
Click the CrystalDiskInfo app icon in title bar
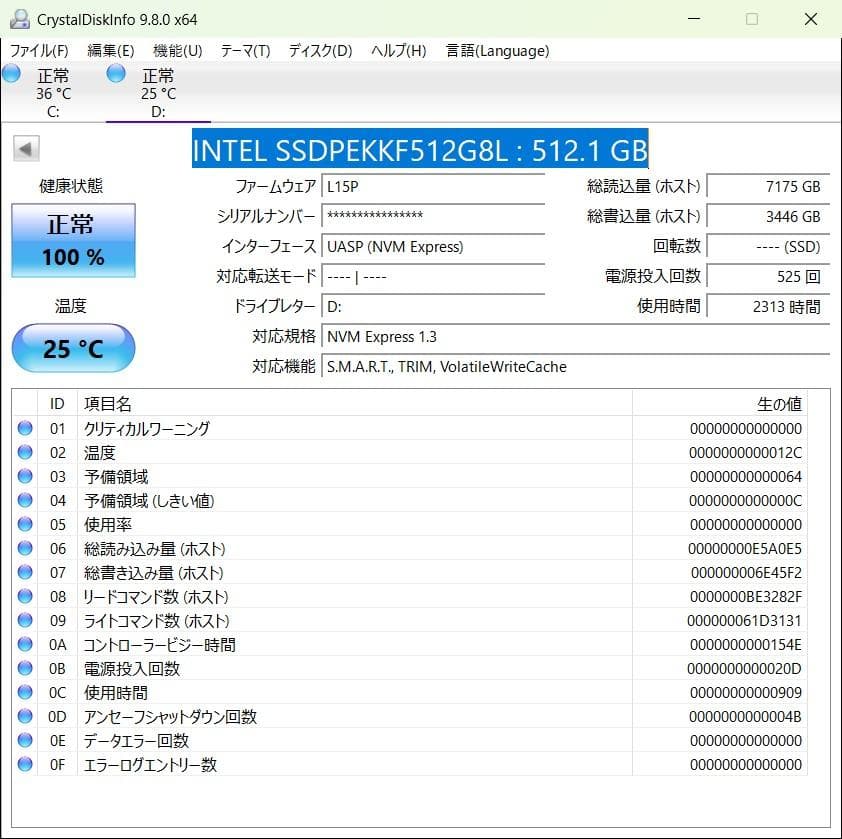tap(20, 19)
